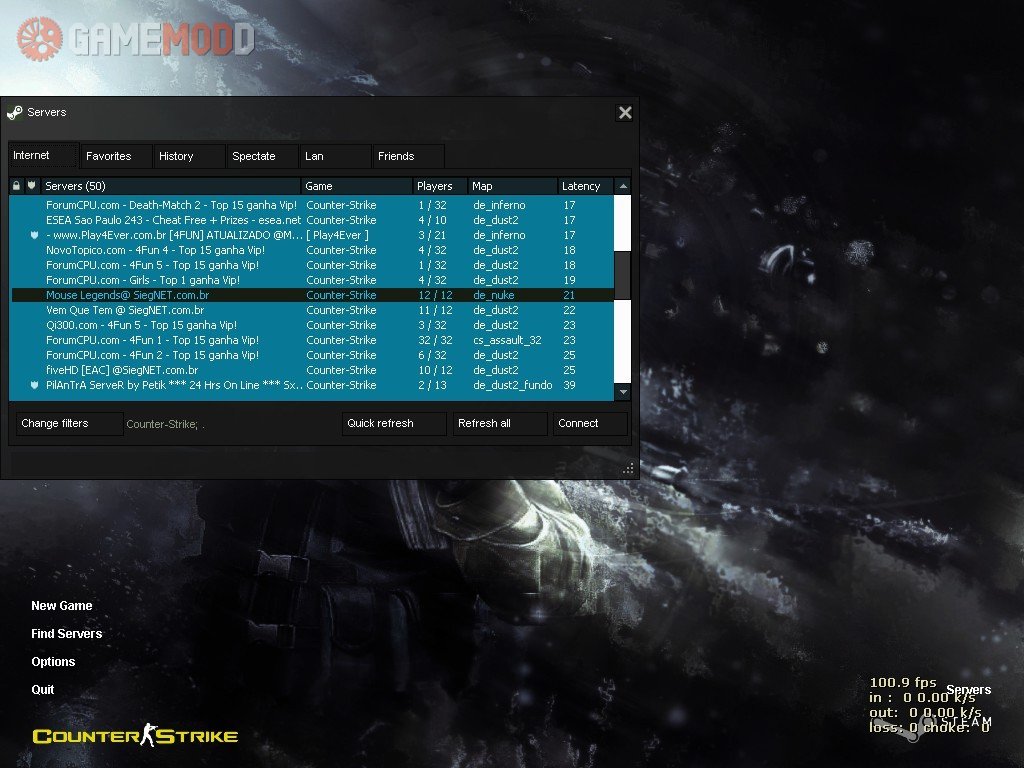Click the padlock password column header icon

pos(16,186)
